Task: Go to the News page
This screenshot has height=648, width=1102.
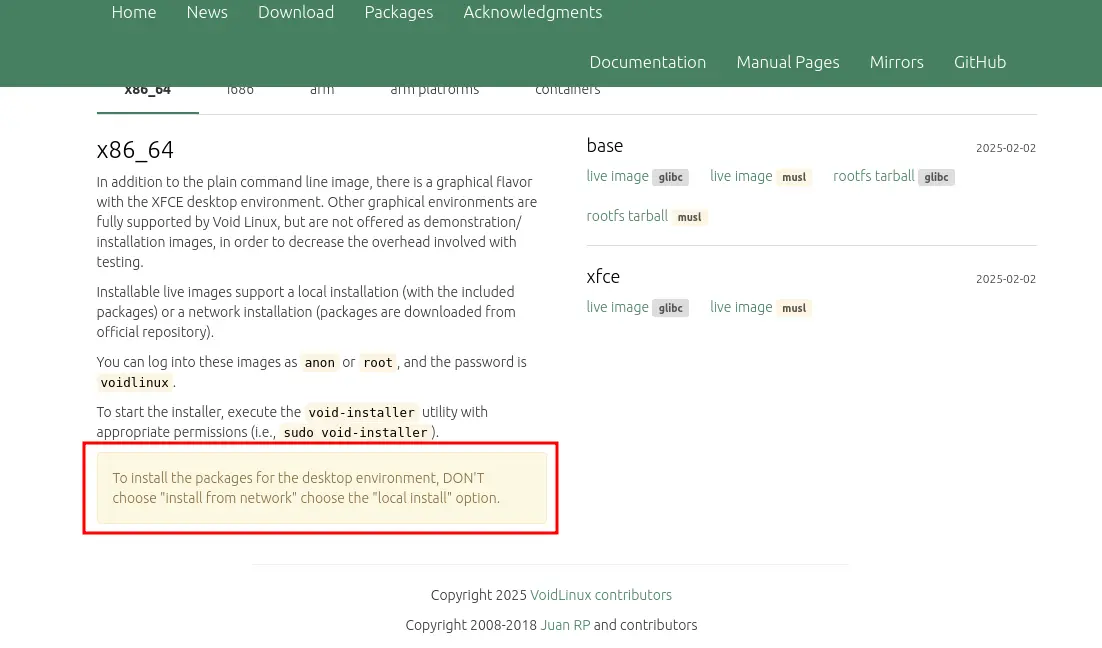Action: [x=207, y=13]
